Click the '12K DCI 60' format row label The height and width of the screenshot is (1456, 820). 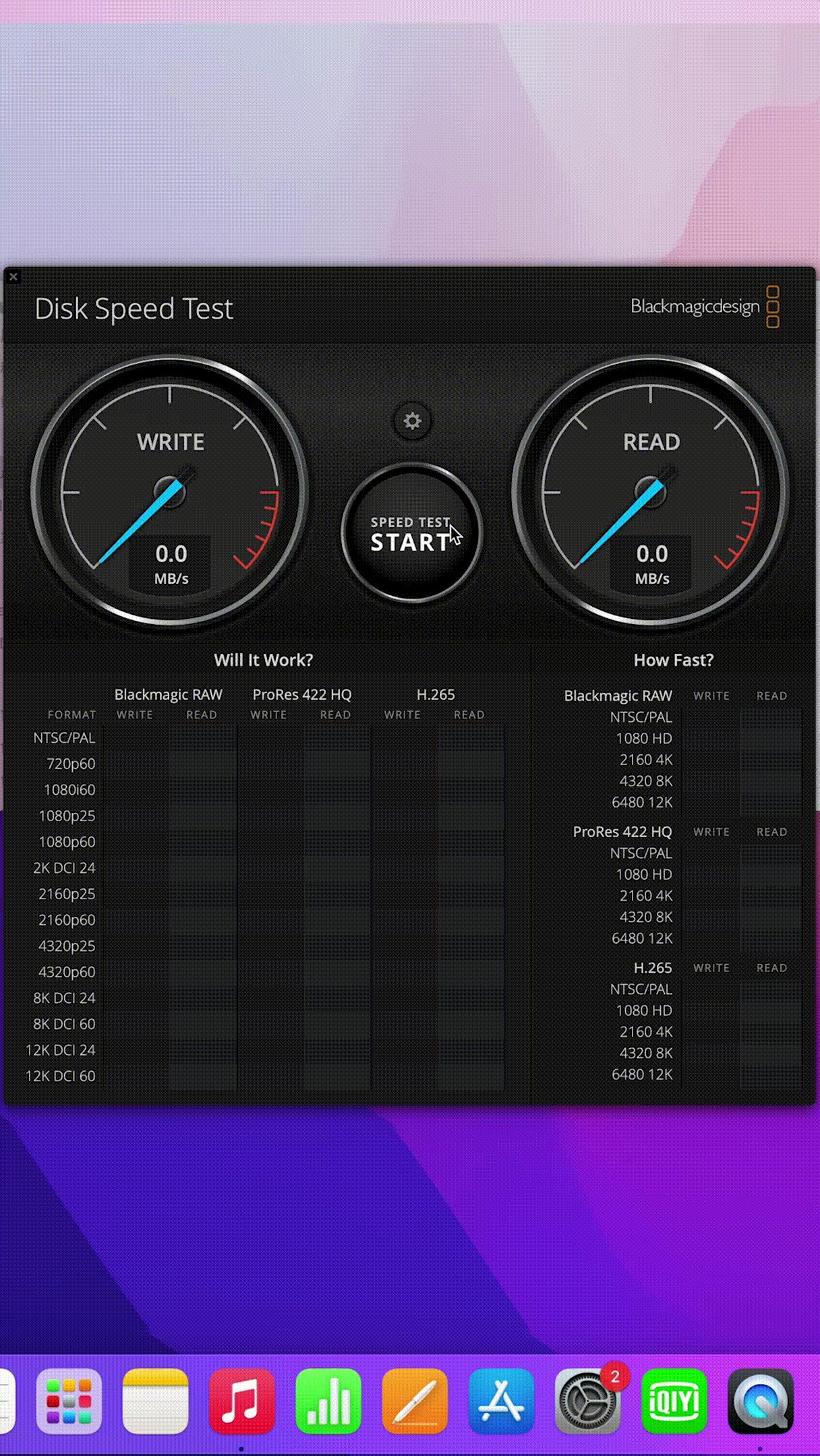click(60, 1076)
